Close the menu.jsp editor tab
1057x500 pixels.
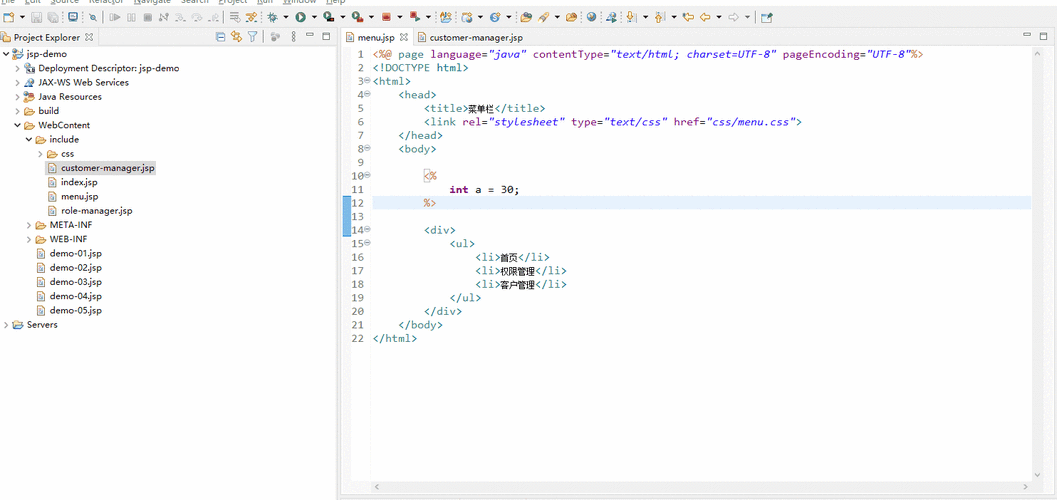404,37
